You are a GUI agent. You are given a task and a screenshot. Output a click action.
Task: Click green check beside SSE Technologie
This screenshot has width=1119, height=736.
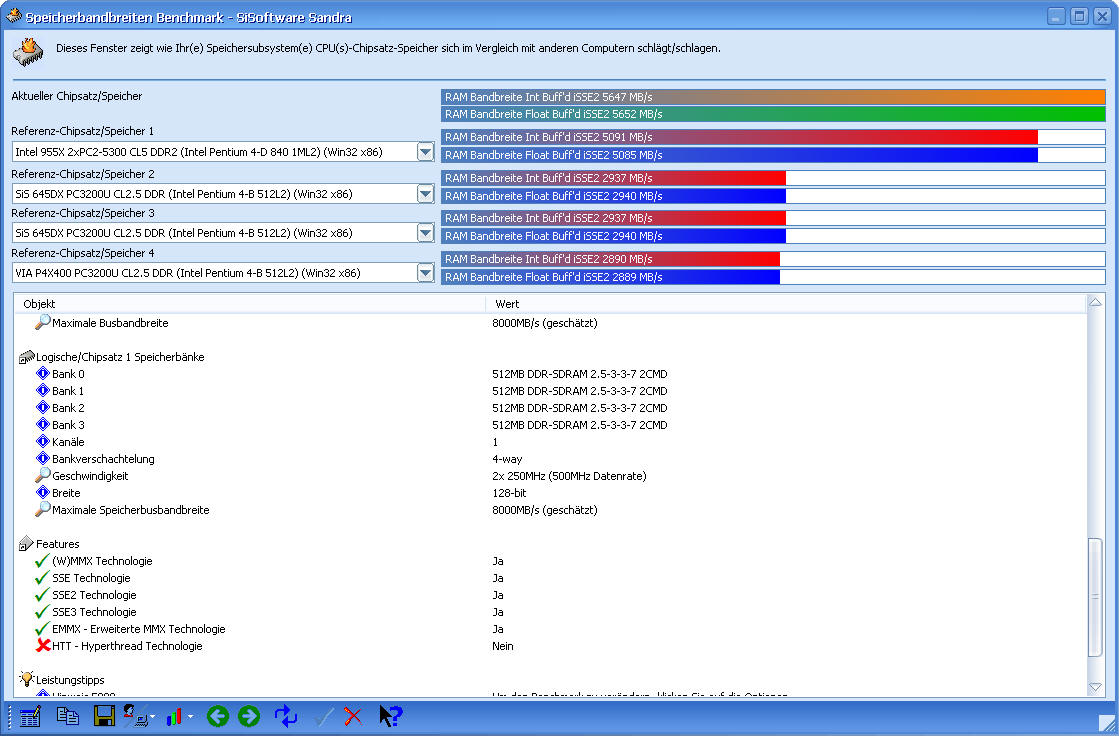(42, 578)
